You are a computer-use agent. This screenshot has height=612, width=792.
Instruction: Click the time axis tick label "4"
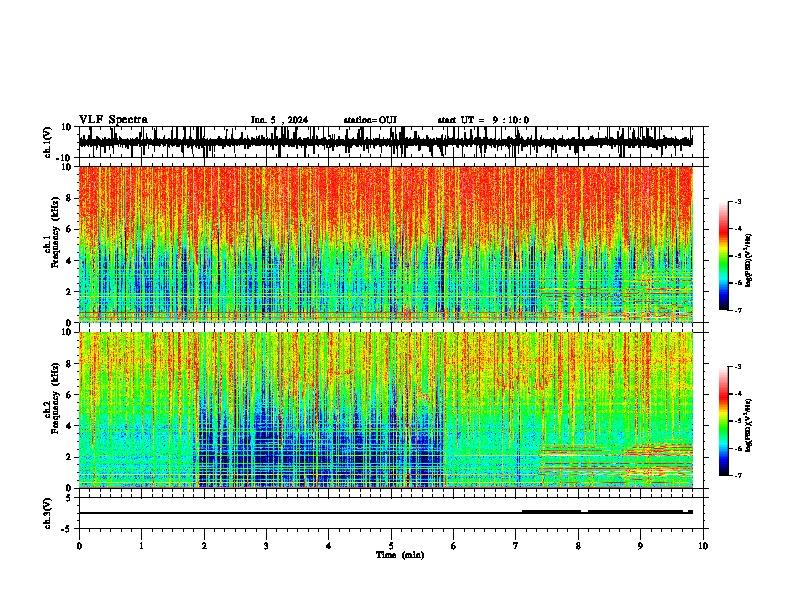[329, 546]
